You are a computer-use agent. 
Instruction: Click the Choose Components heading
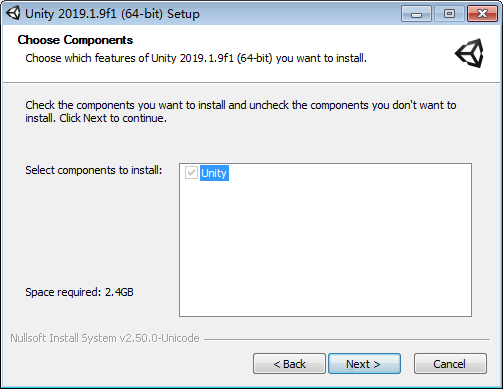click(75, 40)
